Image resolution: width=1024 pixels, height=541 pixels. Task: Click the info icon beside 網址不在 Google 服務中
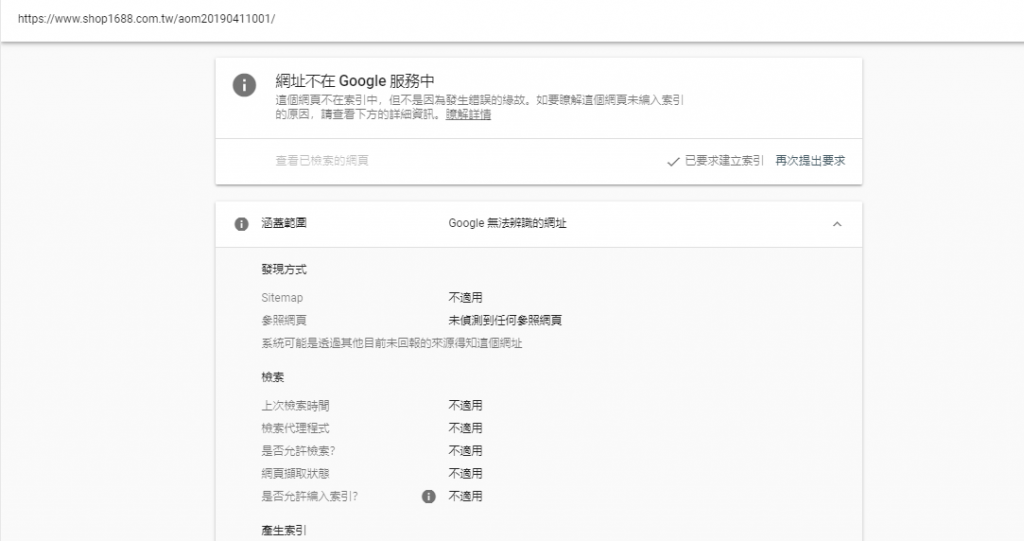pos(244,85)
